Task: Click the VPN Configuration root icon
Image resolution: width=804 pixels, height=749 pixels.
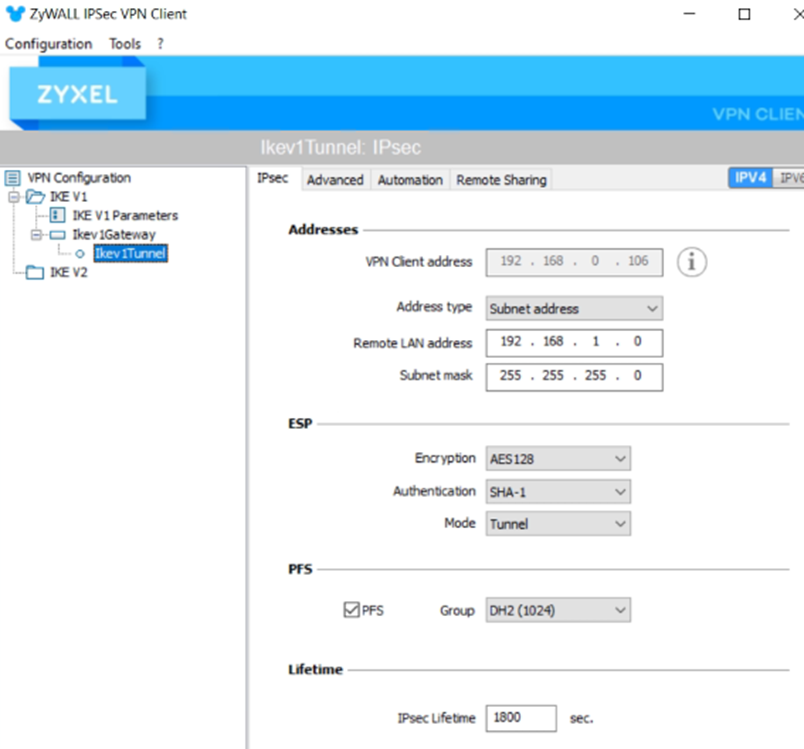Action: pyautogui.click(x=13, y=178)
